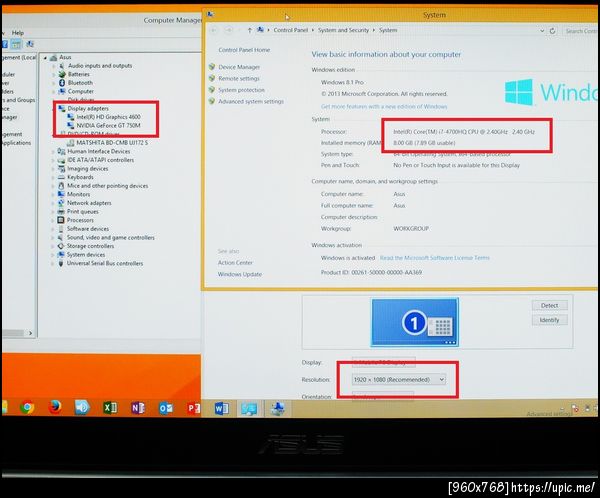
Task: Open the Help menu in Computer Management
Action: (x=18, y=33)
